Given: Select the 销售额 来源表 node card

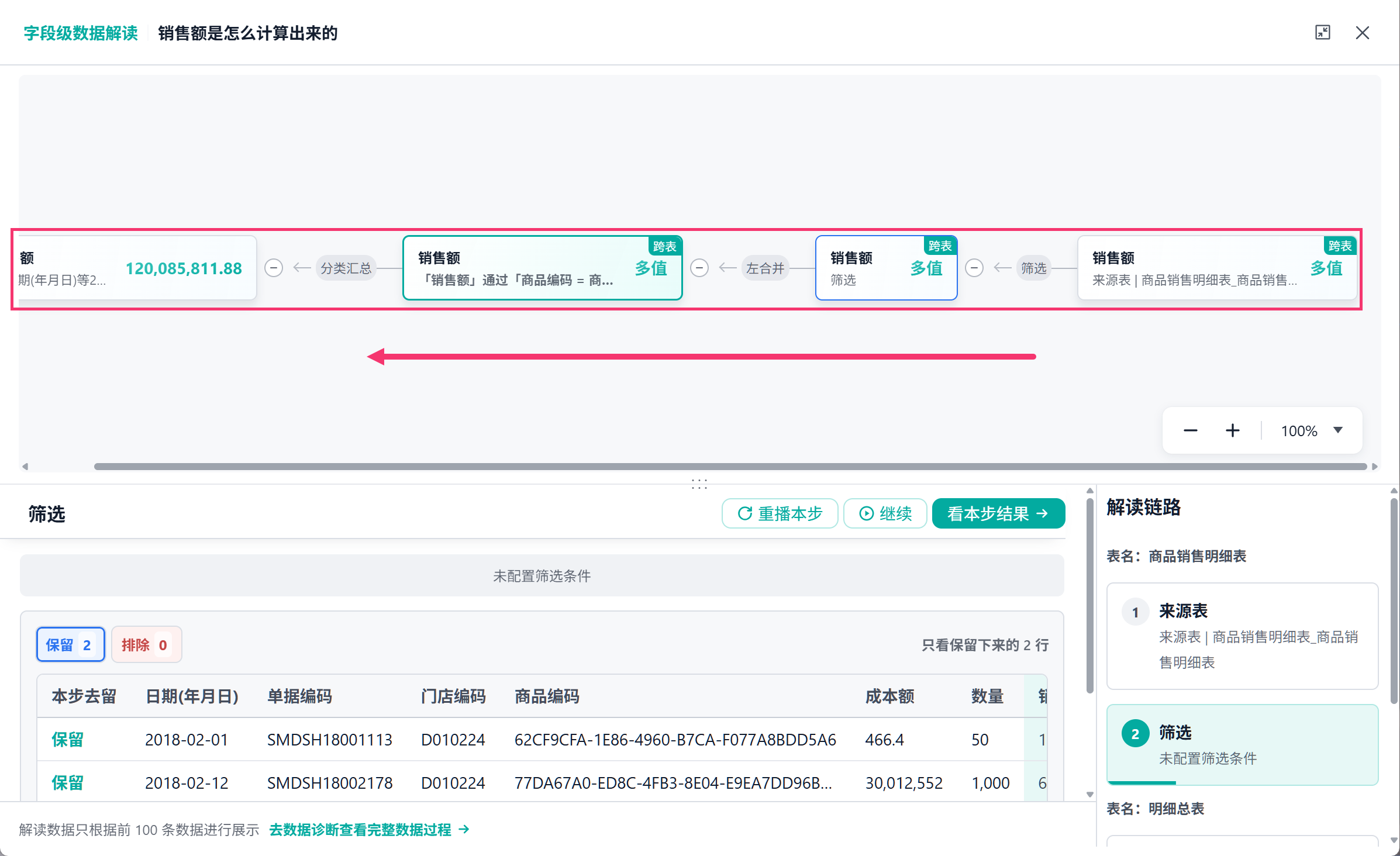Looking at the screenshot, I should tap(1217, 268).
